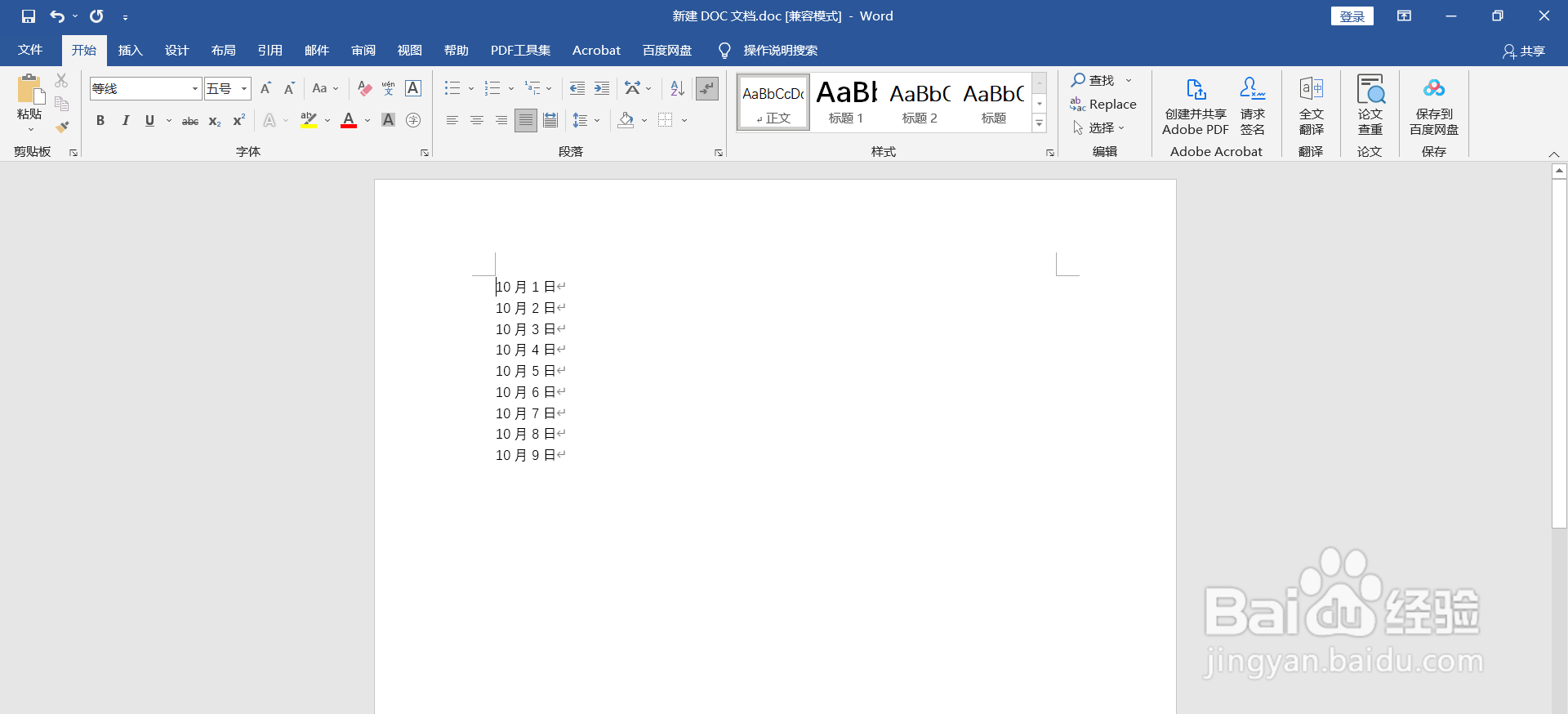Apply the 标题 2 heading style
The image size is (1568, 714).
click(x=920, y=101)
